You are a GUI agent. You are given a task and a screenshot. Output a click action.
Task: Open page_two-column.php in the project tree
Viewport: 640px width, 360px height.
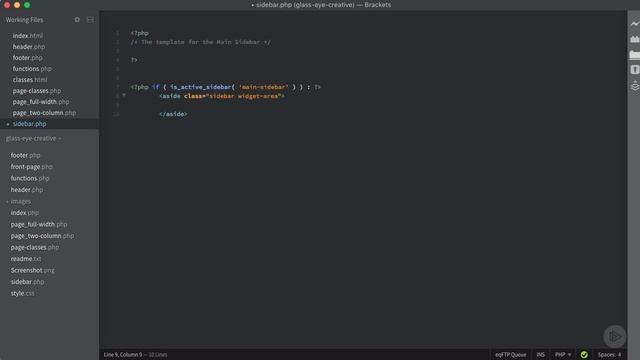click(42, 236)
